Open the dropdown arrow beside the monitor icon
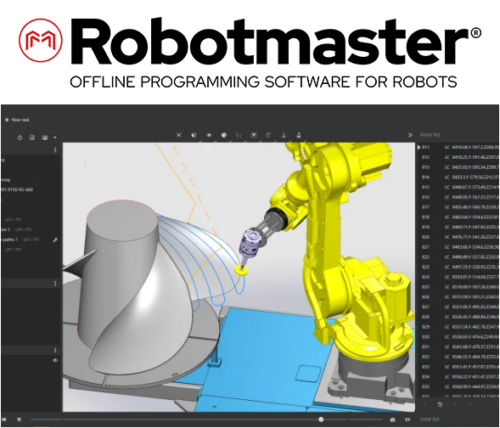500x428 pixels. [x=55, y=137]
